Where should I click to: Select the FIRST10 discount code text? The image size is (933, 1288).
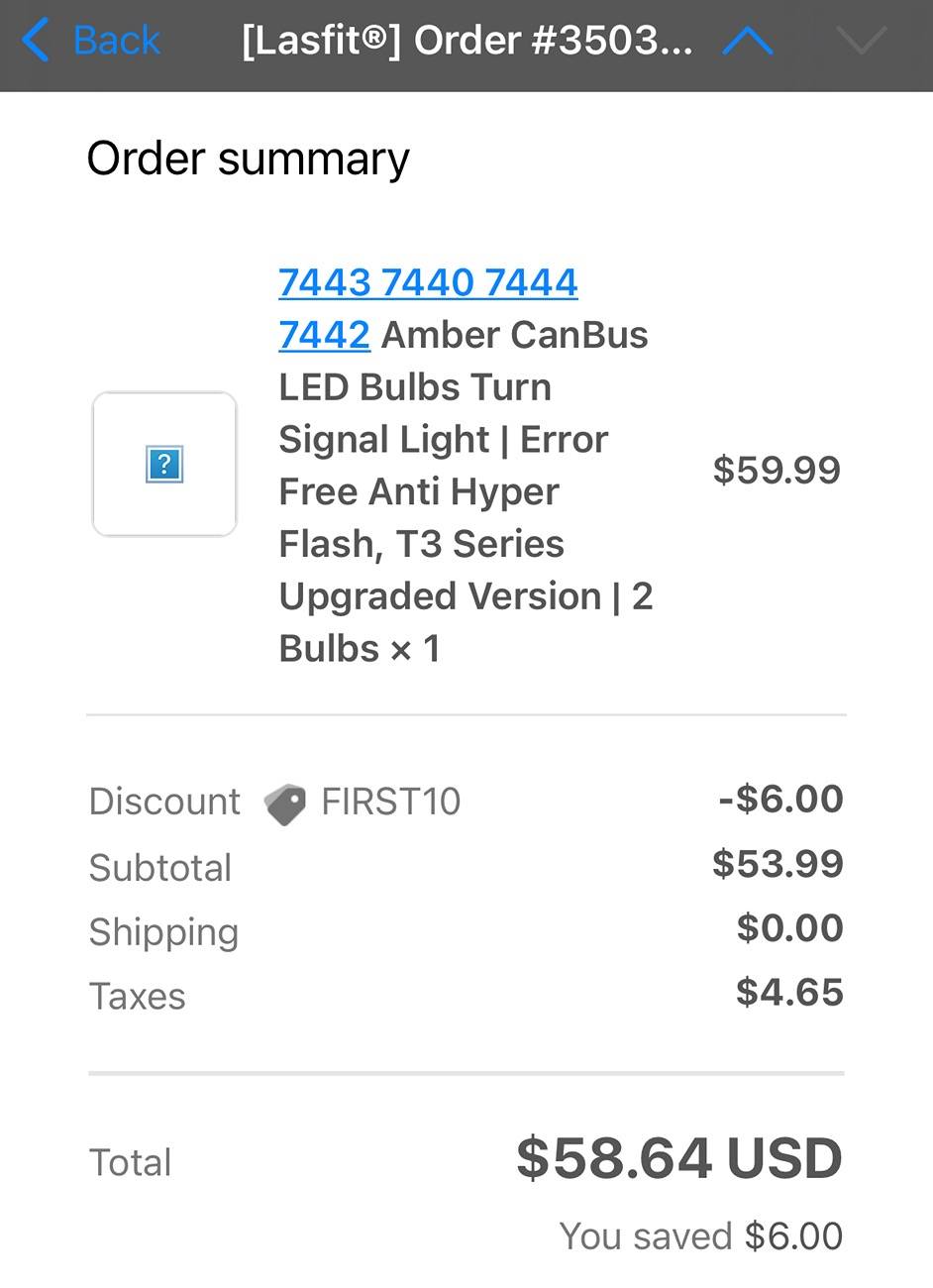[x=391, y=802]
